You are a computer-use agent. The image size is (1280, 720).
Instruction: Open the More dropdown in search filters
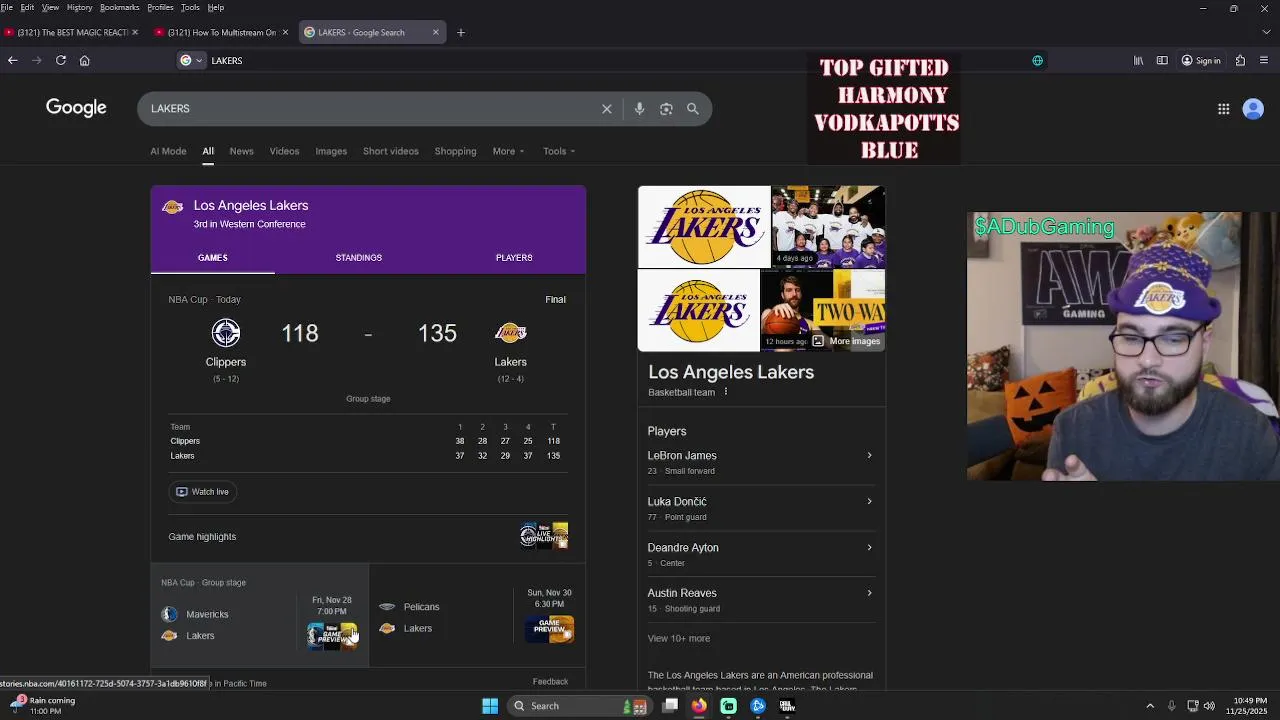508,151
